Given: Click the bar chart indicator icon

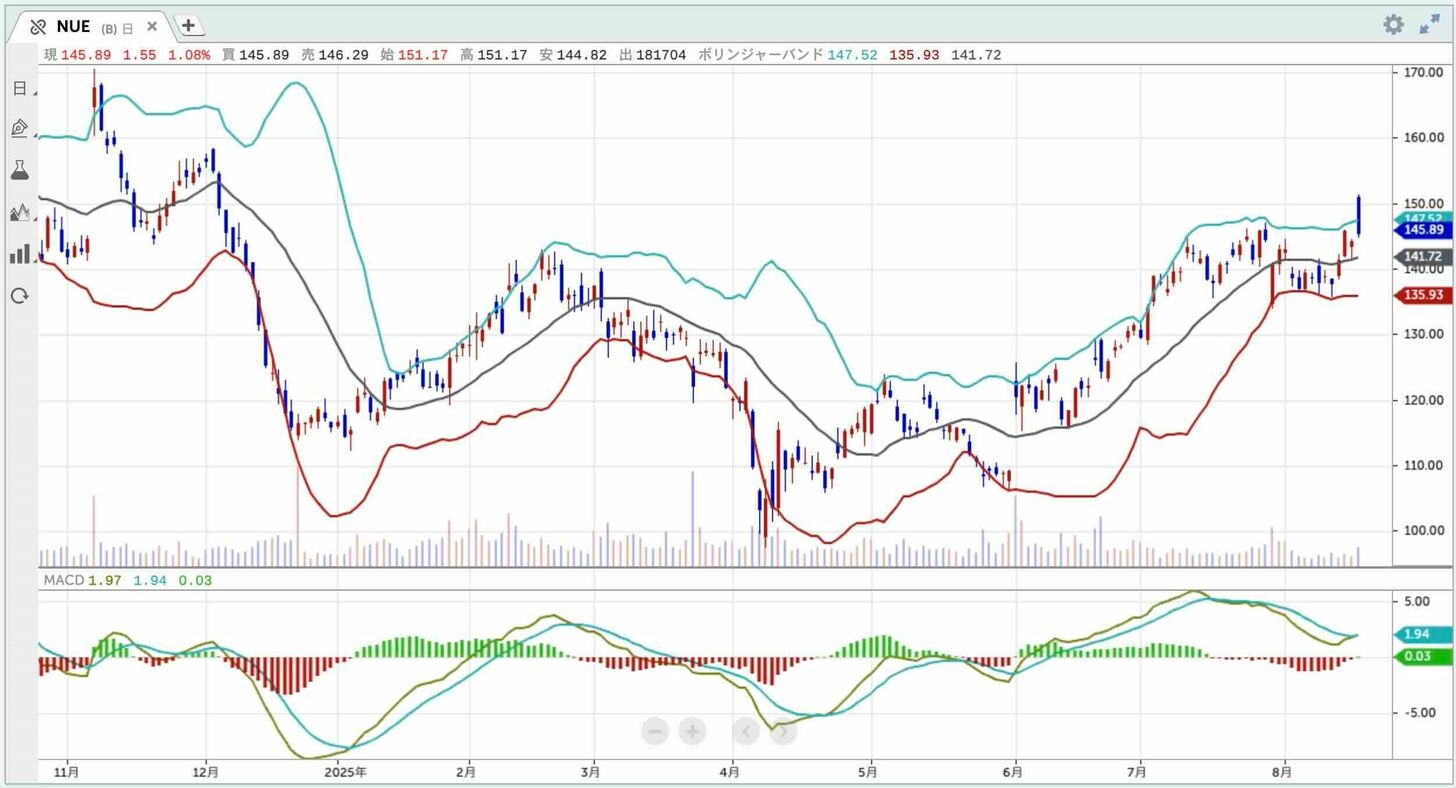Looking at the screenshot, I should coord(19,254).
